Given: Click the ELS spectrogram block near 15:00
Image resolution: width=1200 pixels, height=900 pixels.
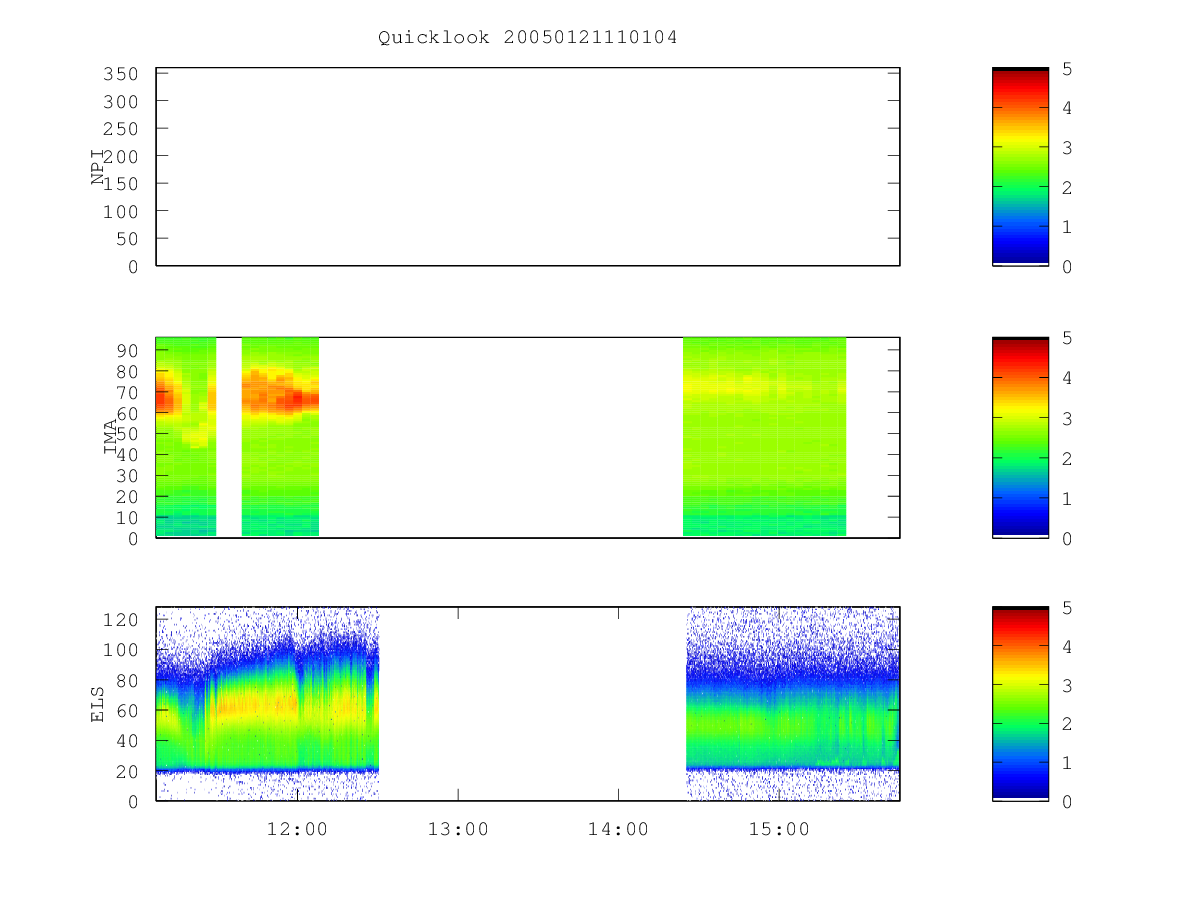Looking at the screenshot, I should tap(793, 704).
